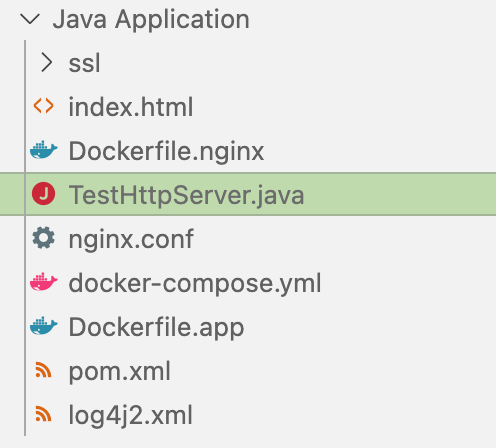Viewport: 496px width, 448px height.
Task: Expand the ssl folder chevron
Action: tap(47, 63)
